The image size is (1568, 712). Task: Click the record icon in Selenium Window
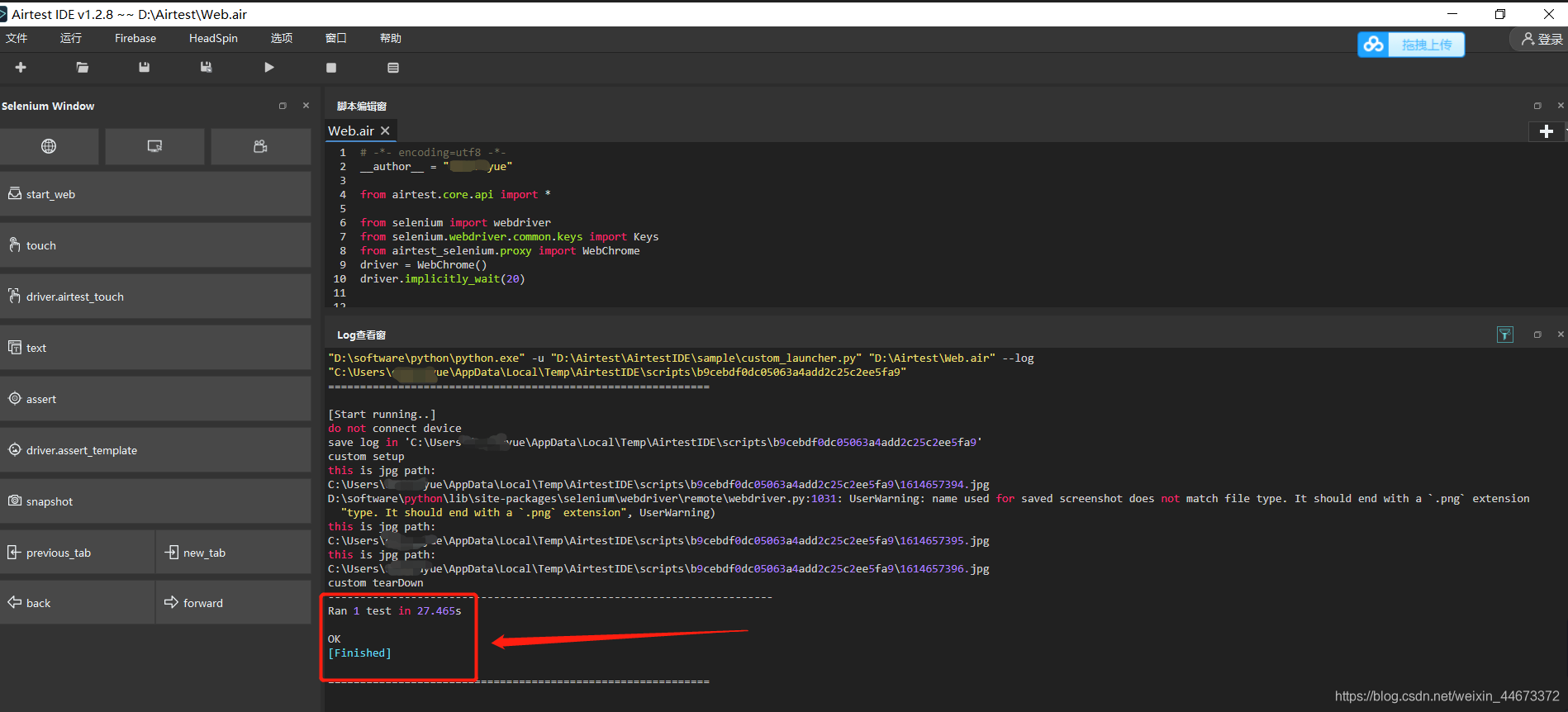(260, 146)
